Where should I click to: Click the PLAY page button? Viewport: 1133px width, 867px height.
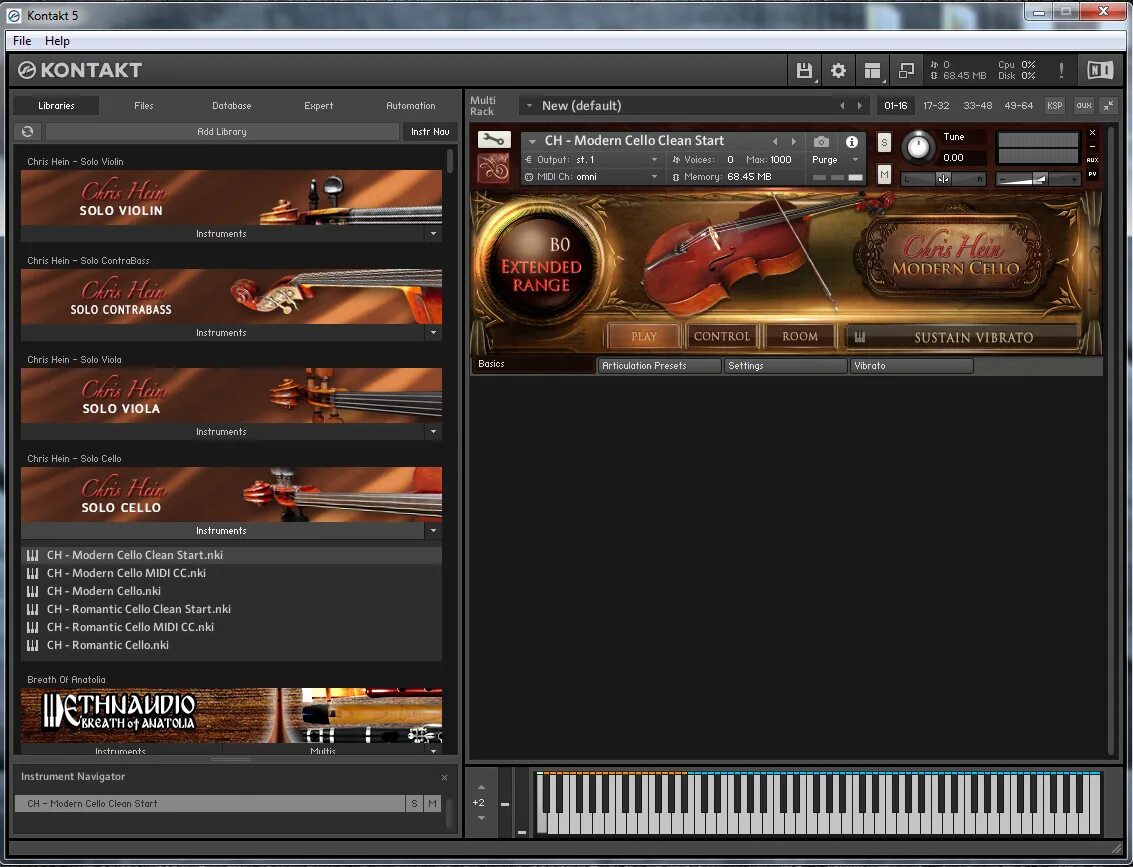[x=644, y=336]
